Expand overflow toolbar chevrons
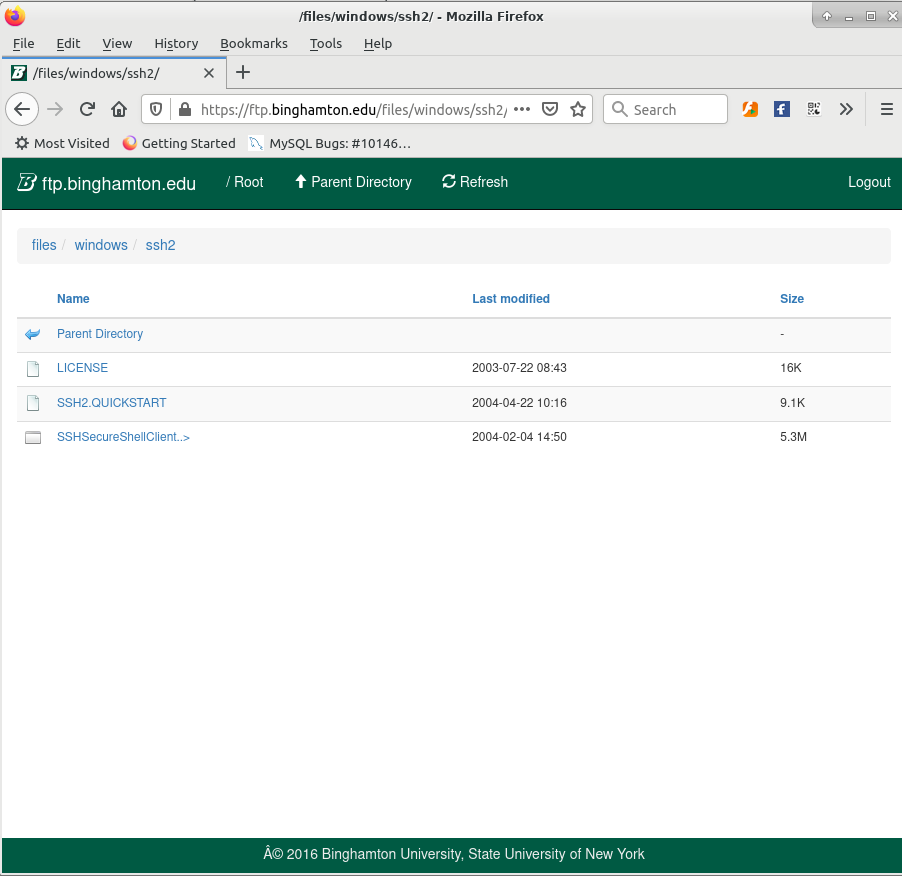 coord(846,109)
